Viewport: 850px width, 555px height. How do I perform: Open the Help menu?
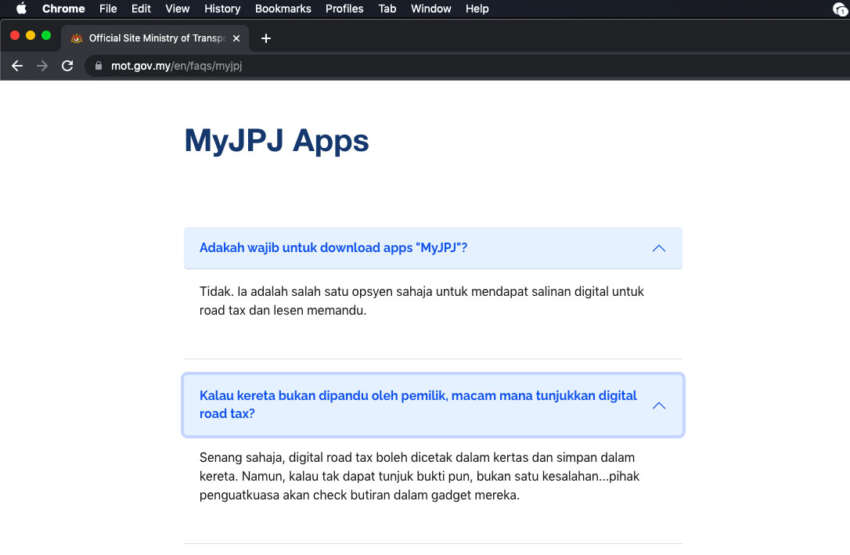click(x=477, y=9)
